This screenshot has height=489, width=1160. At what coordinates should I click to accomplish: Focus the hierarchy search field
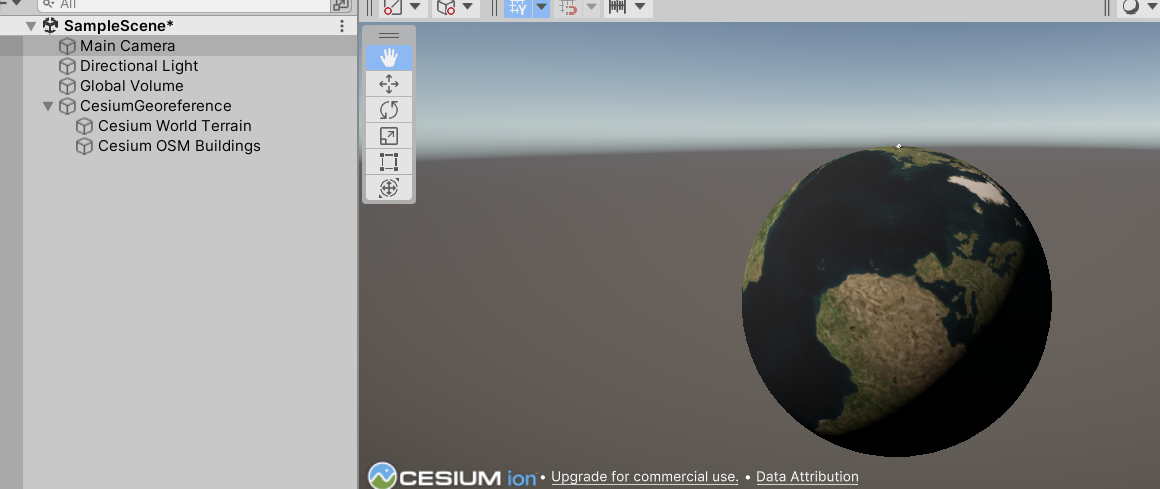point(185,5)
